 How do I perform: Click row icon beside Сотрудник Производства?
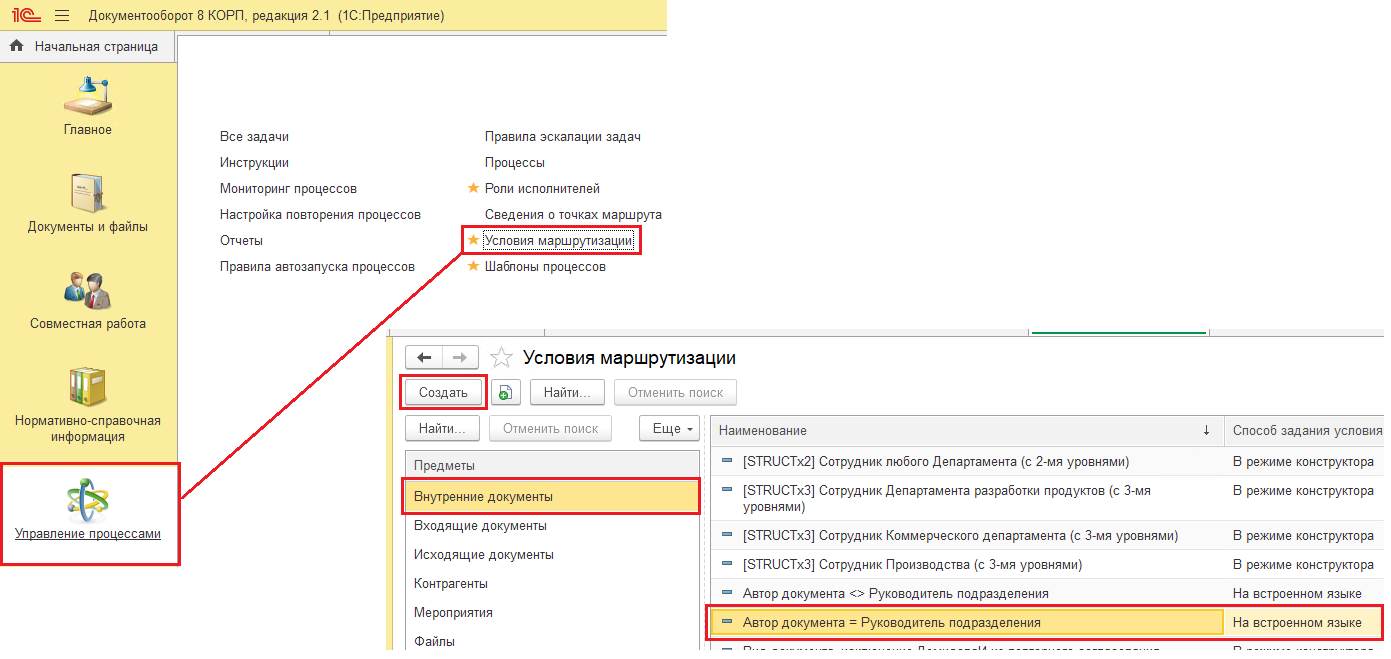point(727,564)
